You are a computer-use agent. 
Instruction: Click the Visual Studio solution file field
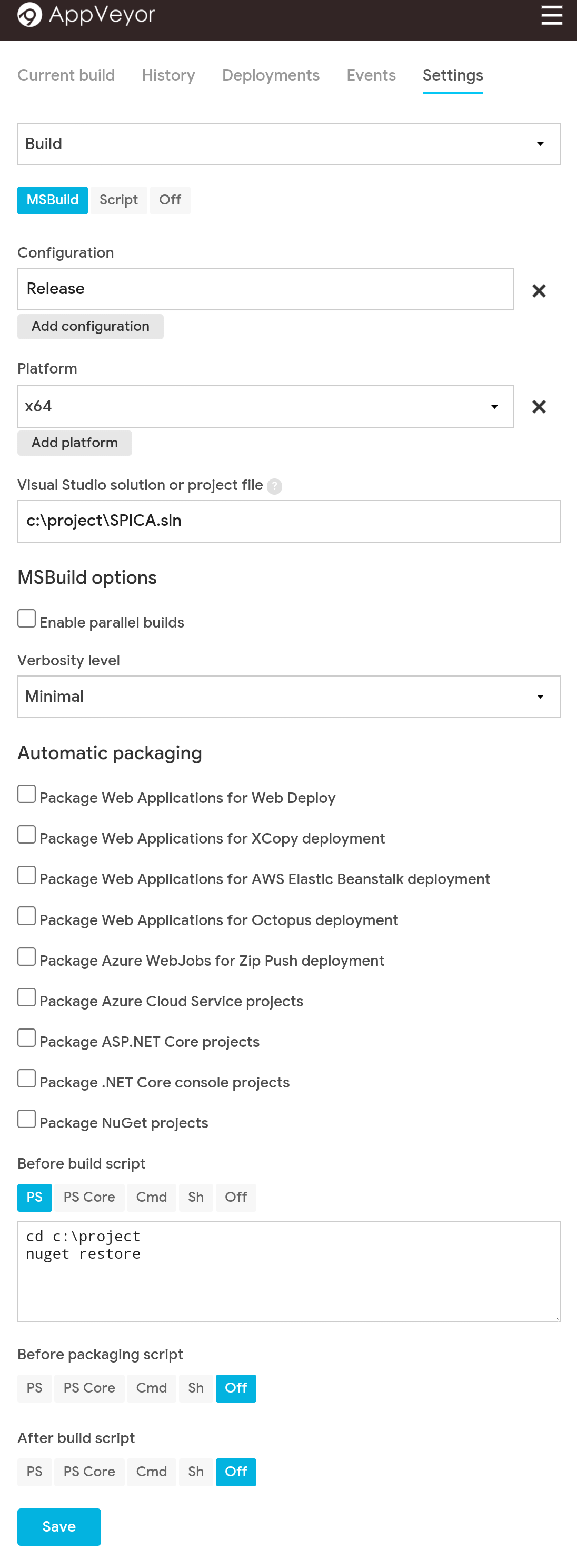(289, 522)
